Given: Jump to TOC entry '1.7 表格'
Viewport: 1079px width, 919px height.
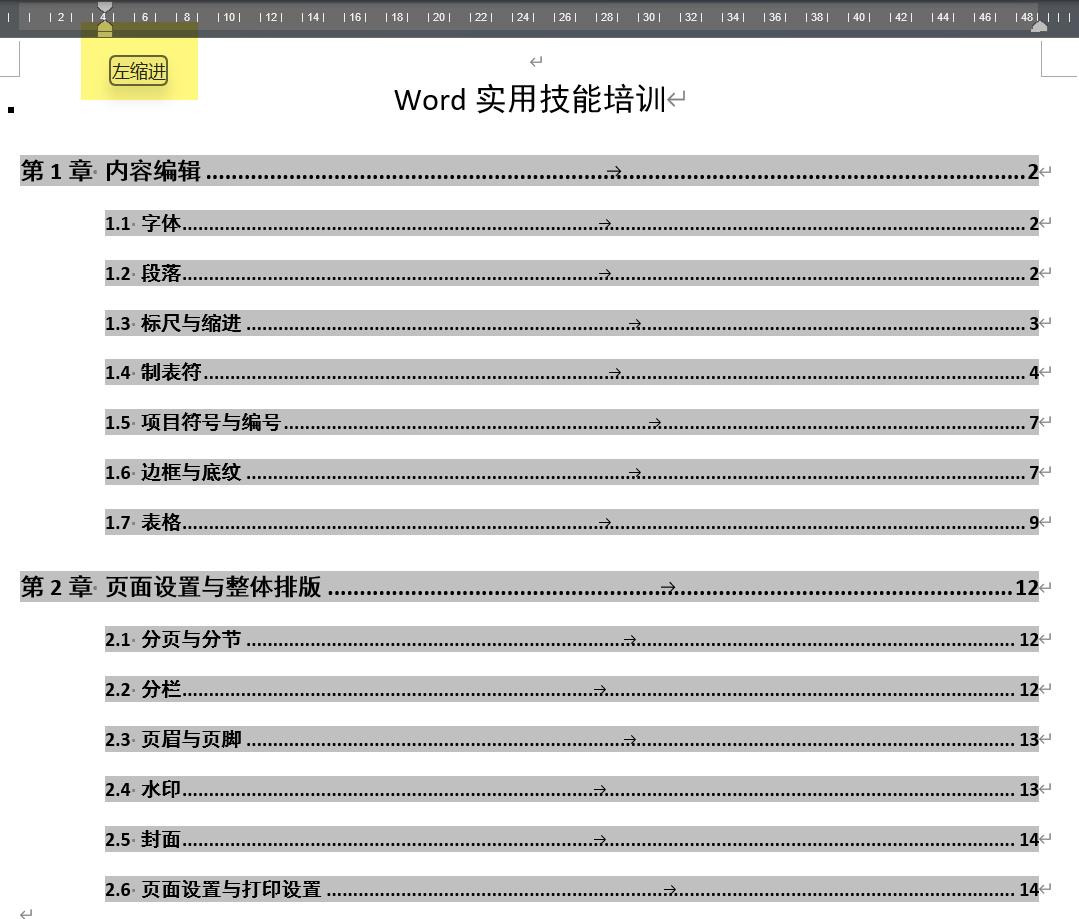Looking at the screenshot, I should click(572, 522).
